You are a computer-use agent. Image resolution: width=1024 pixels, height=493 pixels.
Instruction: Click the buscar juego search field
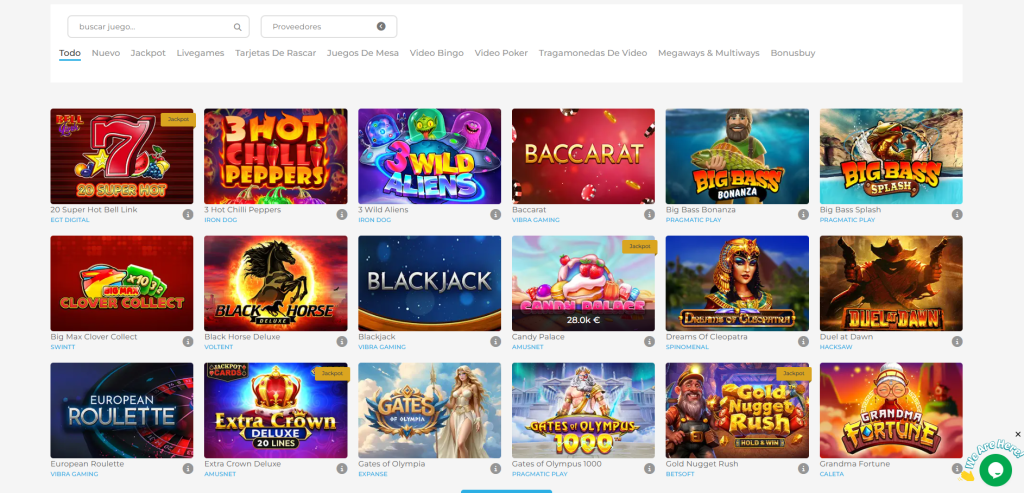[150, 27]
